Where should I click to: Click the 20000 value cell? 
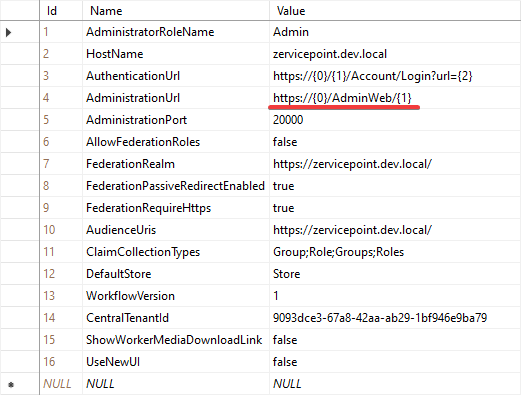coord(395,120)
